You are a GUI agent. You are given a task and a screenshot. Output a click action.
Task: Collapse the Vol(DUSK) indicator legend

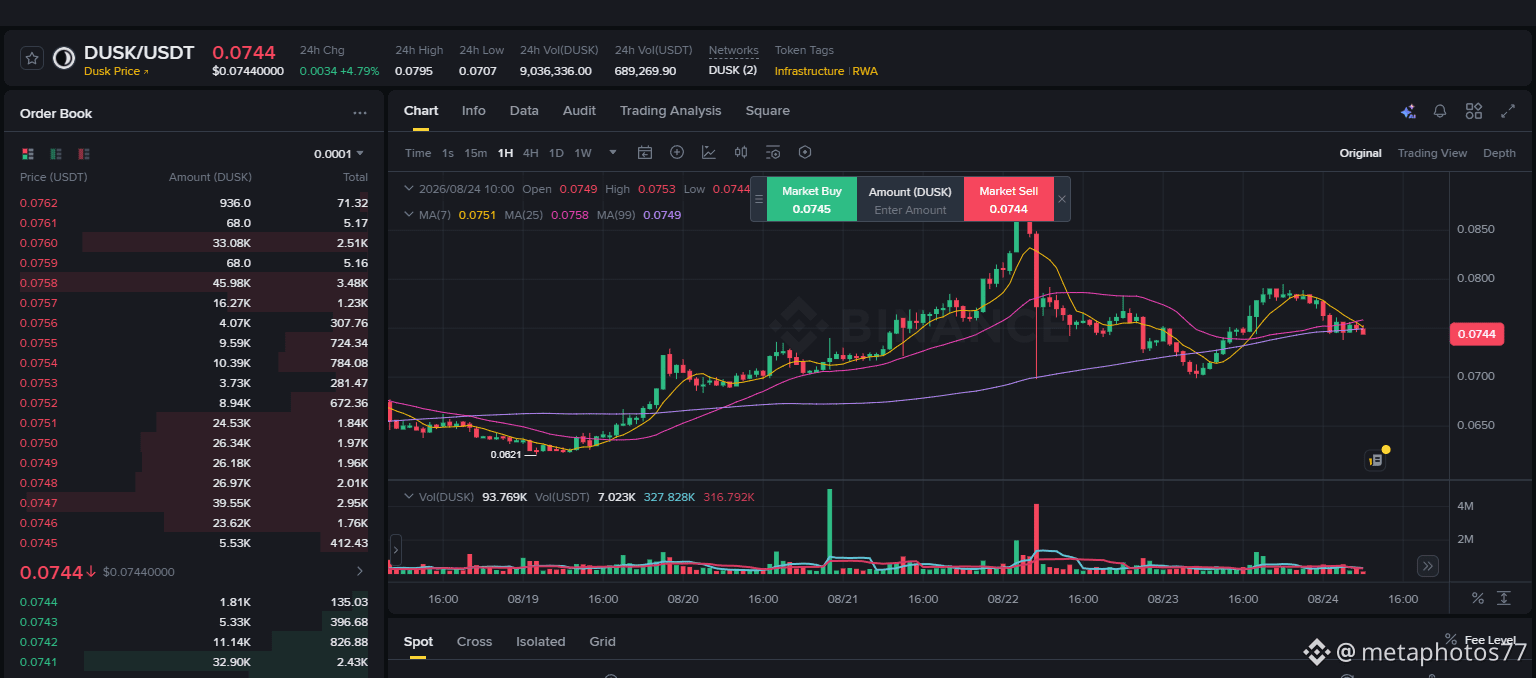[408, 497]
